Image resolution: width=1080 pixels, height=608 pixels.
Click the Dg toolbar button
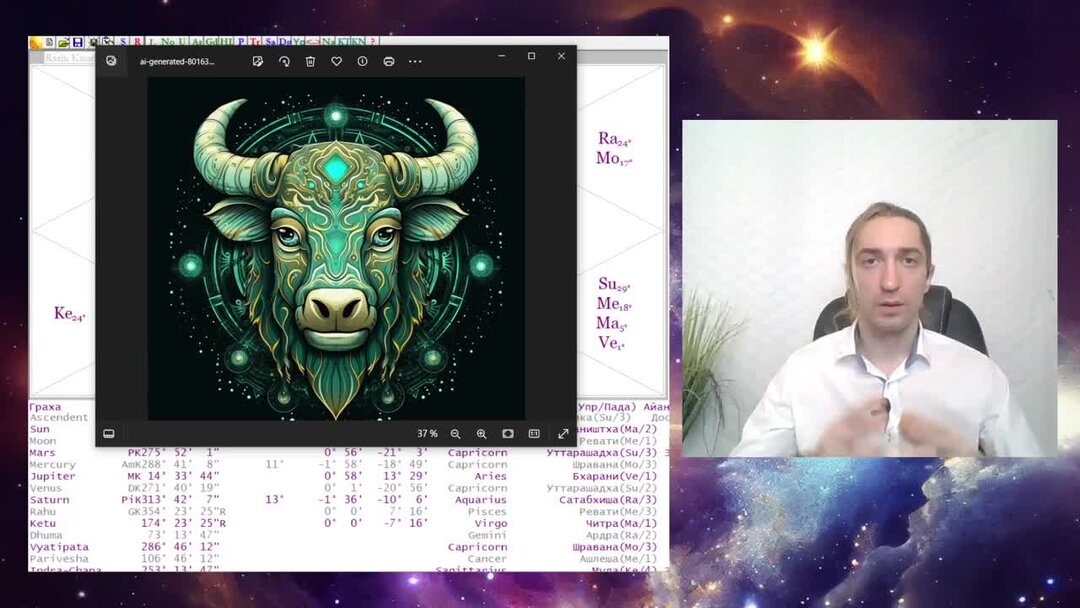coord(284,42)
